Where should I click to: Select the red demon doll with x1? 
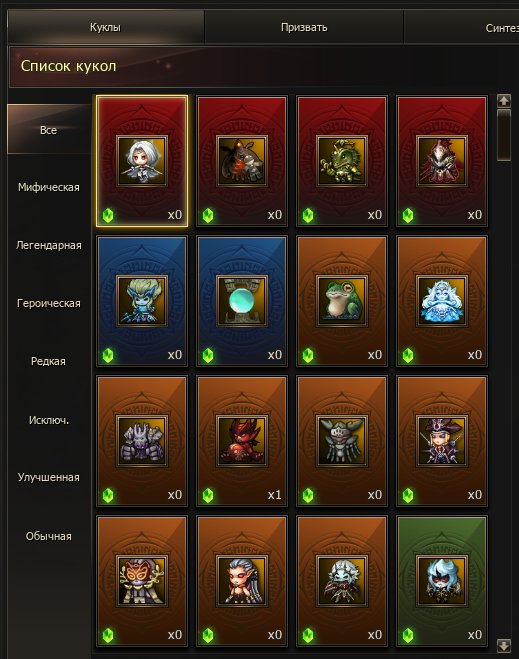pyautogui.click(x=242, y=441)
